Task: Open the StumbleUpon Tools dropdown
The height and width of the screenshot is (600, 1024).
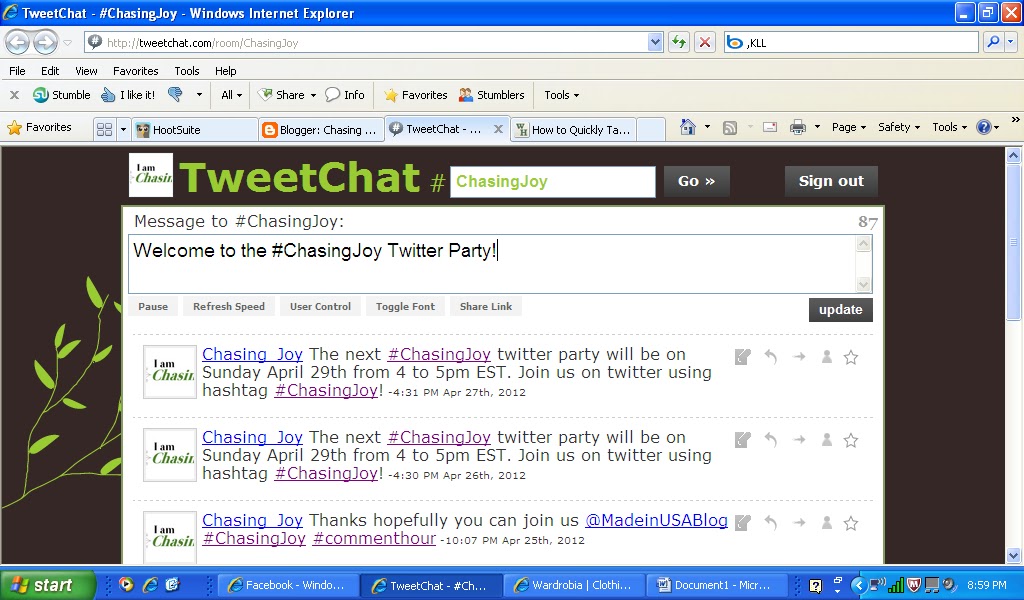Action: click(x=562, y=95)
